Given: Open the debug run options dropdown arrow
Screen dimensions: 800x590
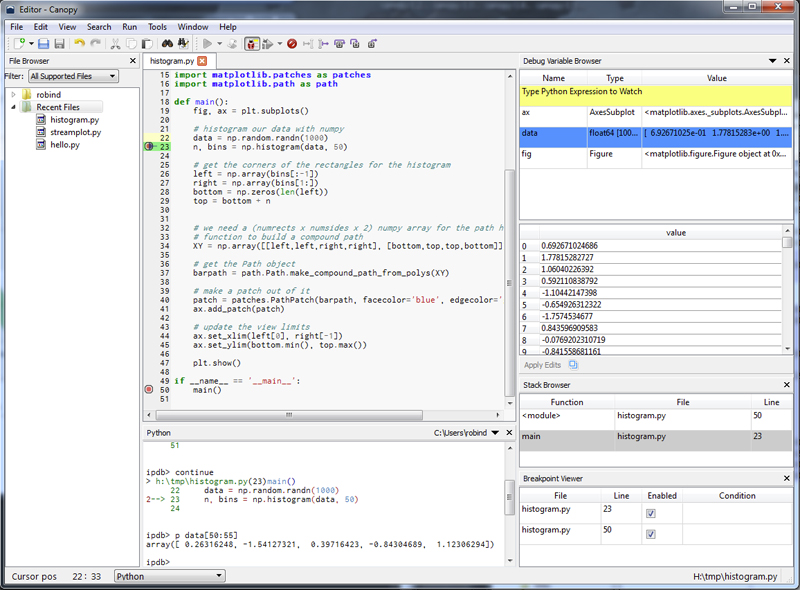Looking at the screenshot, I should 280,44.
